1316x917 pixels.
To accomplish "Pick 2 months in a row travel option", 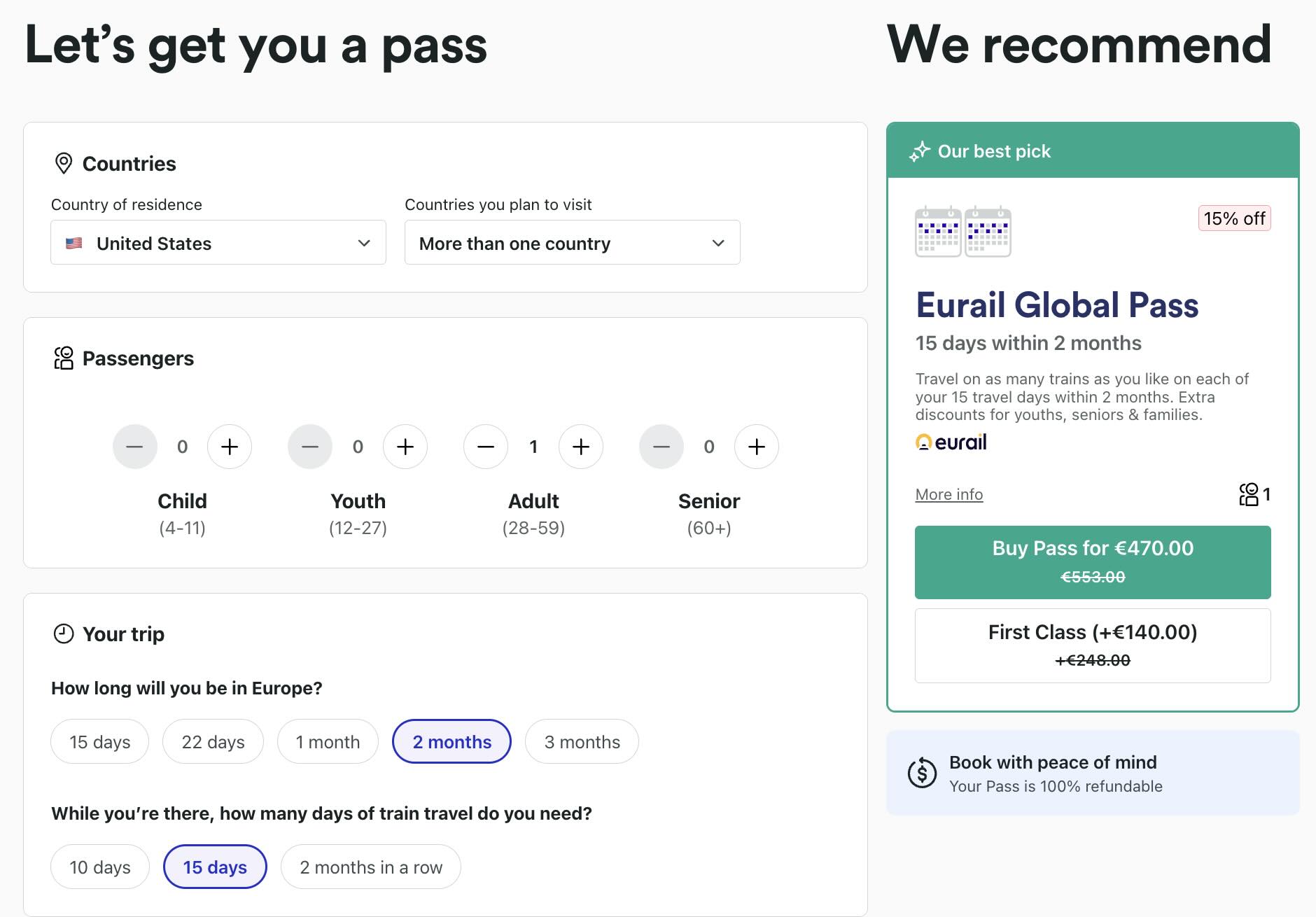I will tap(370, 867).
